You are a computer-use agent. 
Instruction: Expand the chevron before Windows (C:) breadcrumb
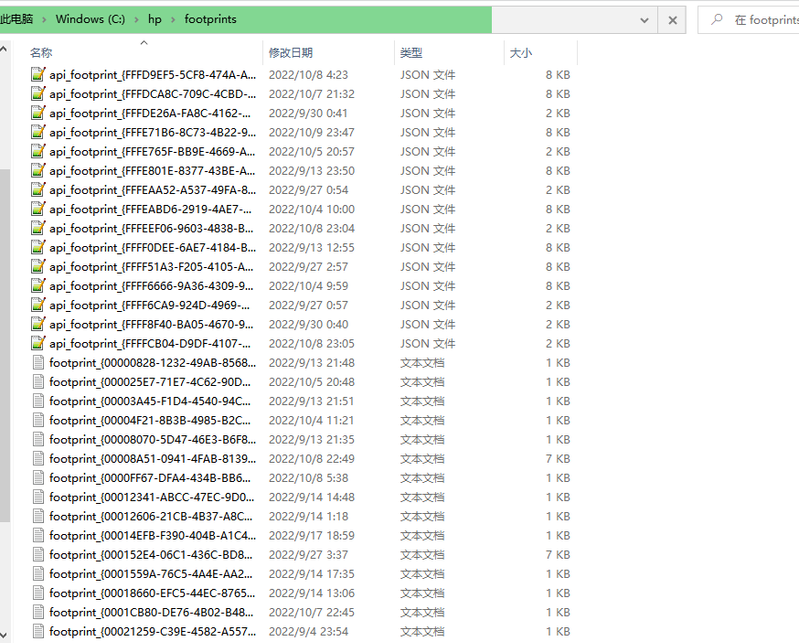coord(44,19)
